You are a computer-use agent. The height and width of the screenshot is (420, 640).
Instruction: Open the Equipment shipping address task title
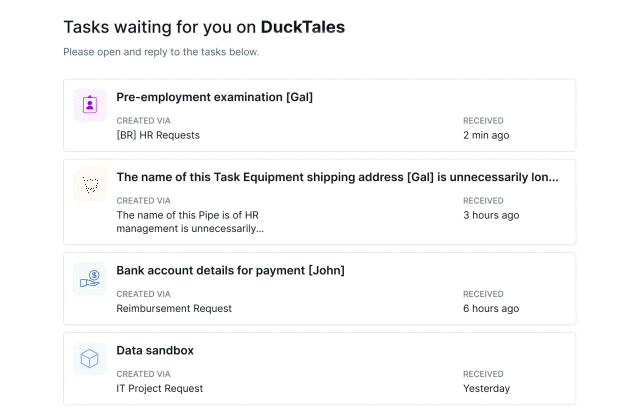click(x=337, y=177)
